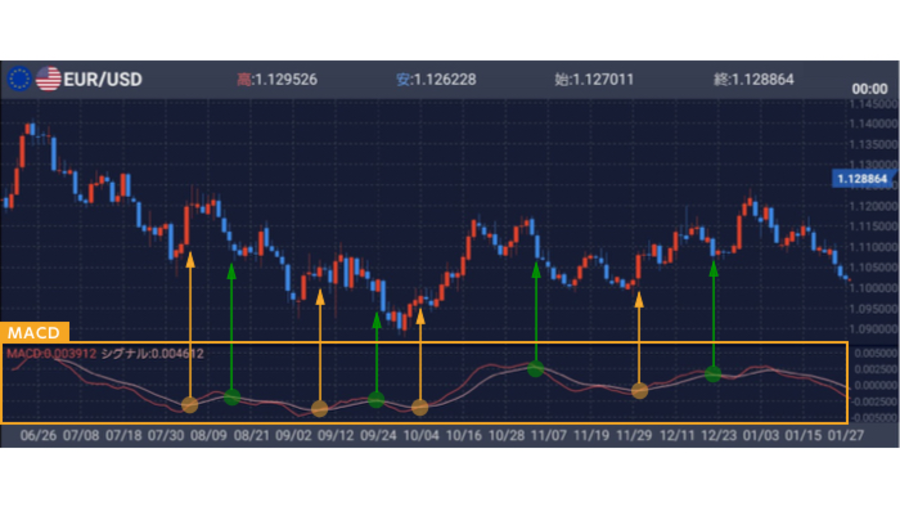Select the orange crossover circle above 11/29
The height and width of the screenshot is (507, 900).
639,391
